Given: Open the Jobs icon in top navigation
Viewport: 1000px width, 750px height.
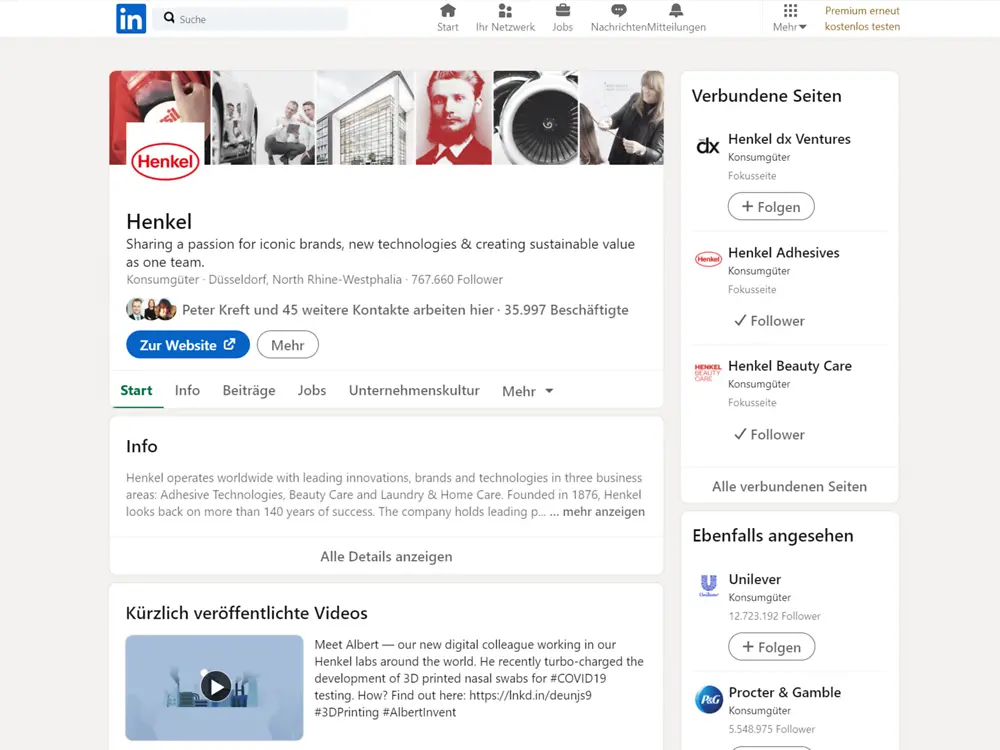Looking at the screenshot, I should (562, 12).
